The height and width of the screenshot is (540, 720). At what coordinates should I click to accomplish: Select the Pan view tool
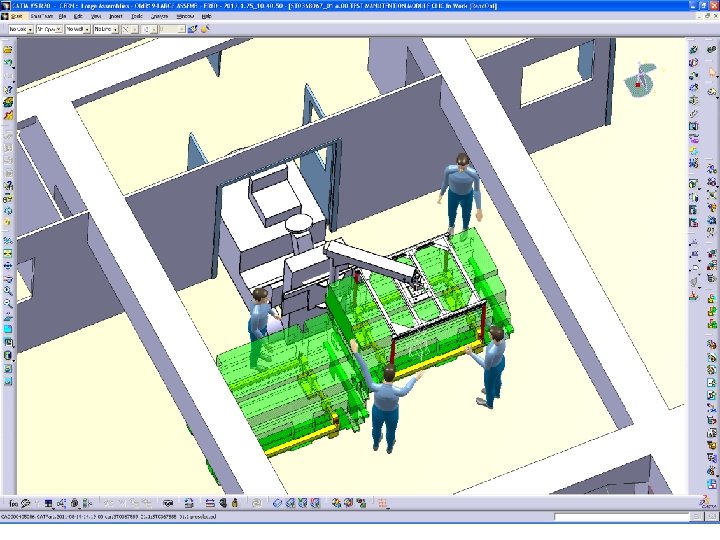pyautogui.click(x=8, y=265)
